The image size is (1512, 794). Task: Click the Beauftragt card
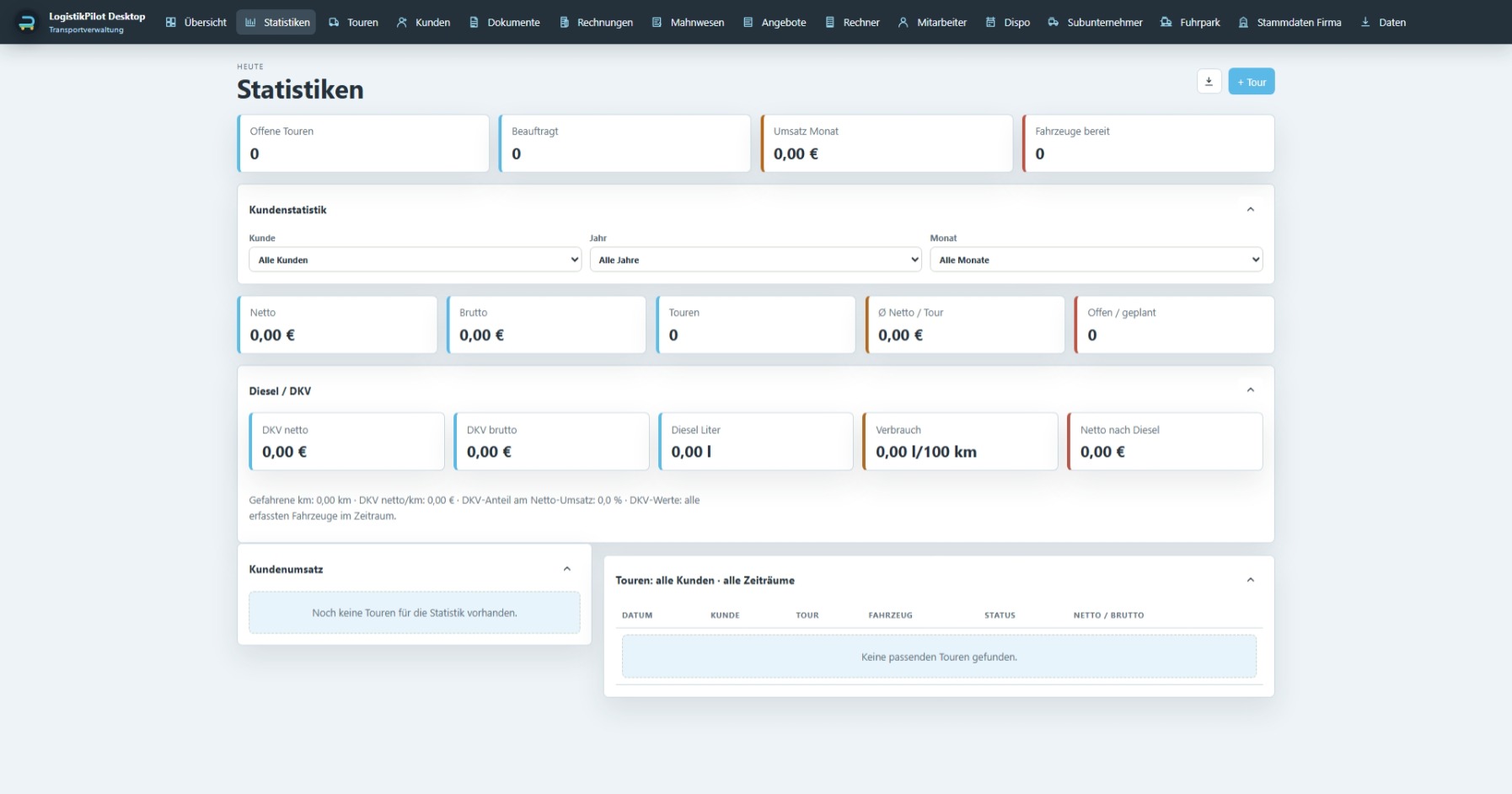click(x=625, y=143)
